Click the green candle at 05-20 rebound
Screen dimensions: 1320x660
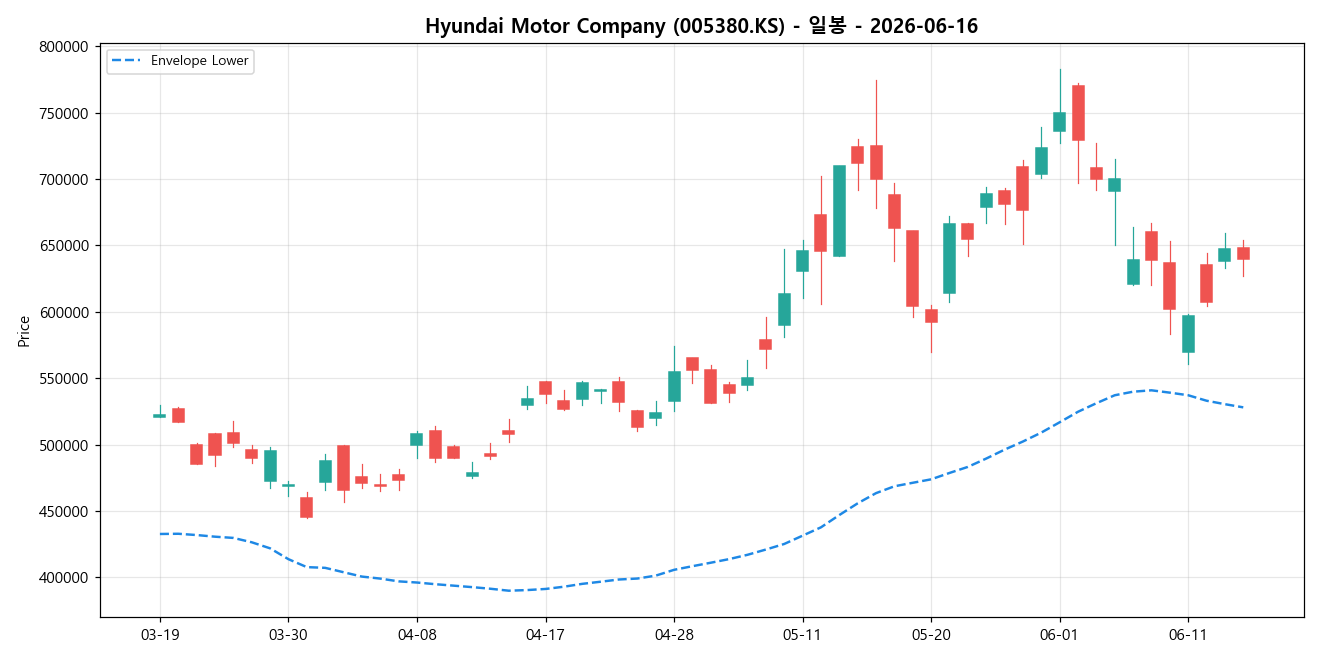[949, 258]
